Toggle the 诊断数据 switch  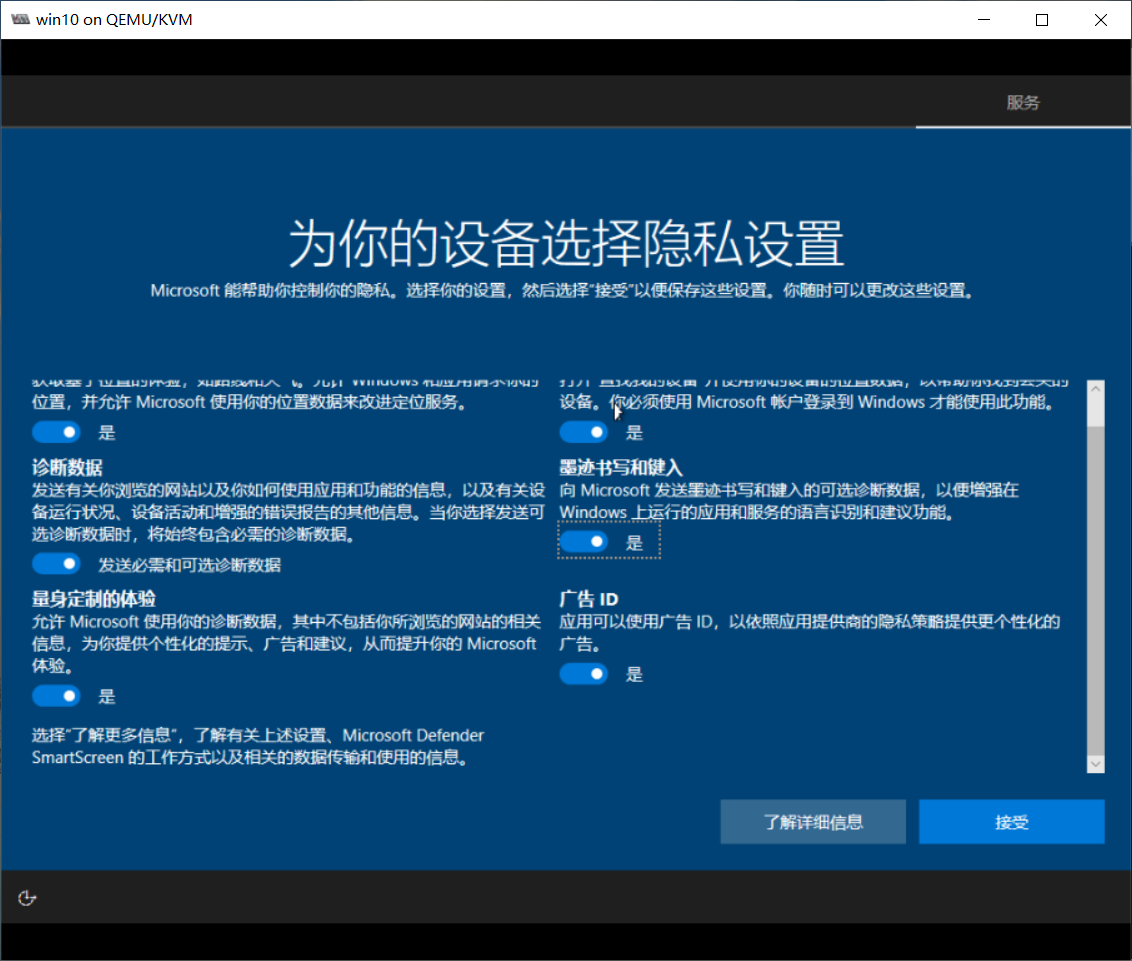[56, 564]
